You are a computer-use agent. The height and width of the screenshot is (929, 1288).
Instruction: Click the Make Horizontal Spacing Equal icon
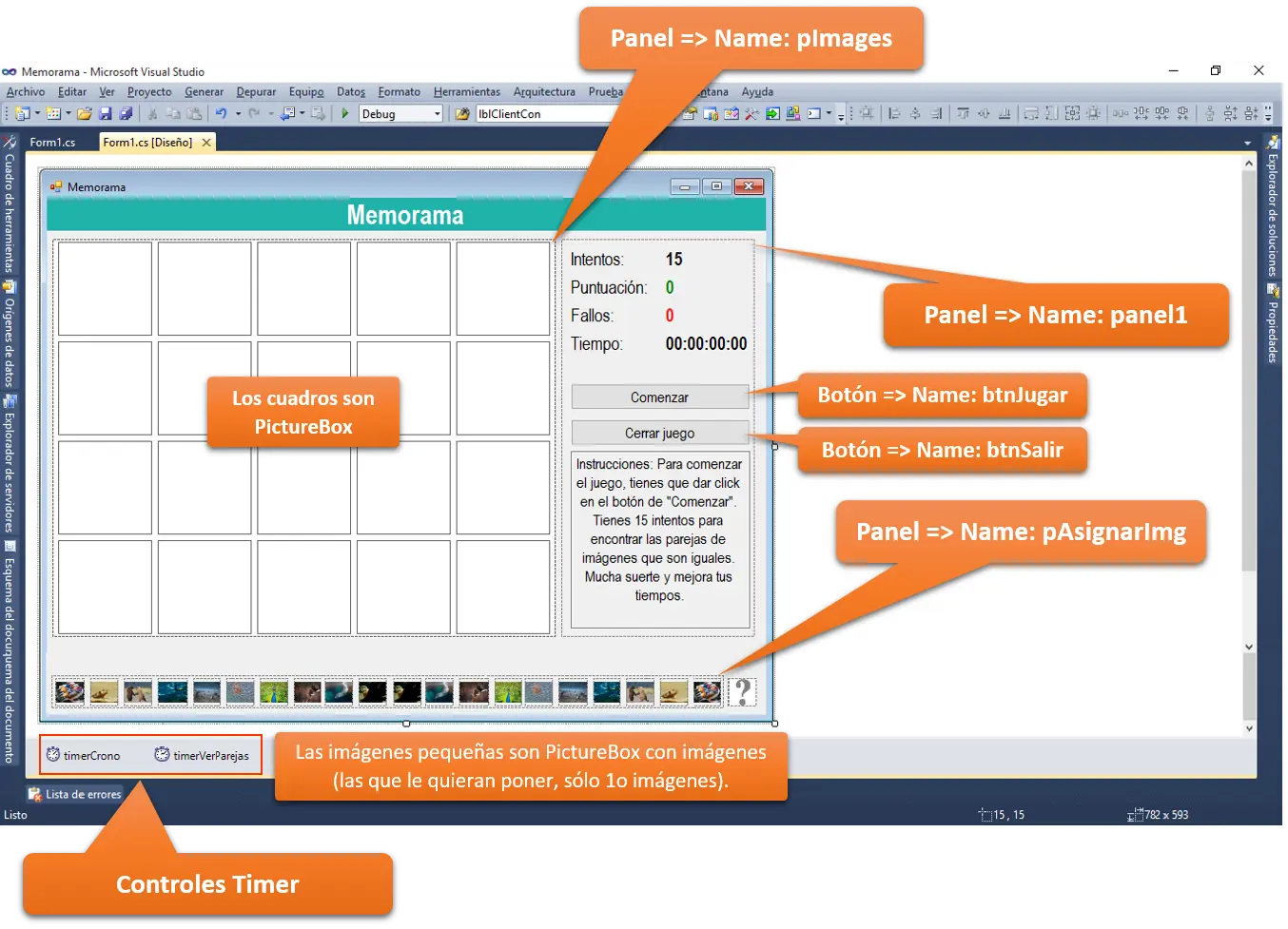tap(1121, 114)
